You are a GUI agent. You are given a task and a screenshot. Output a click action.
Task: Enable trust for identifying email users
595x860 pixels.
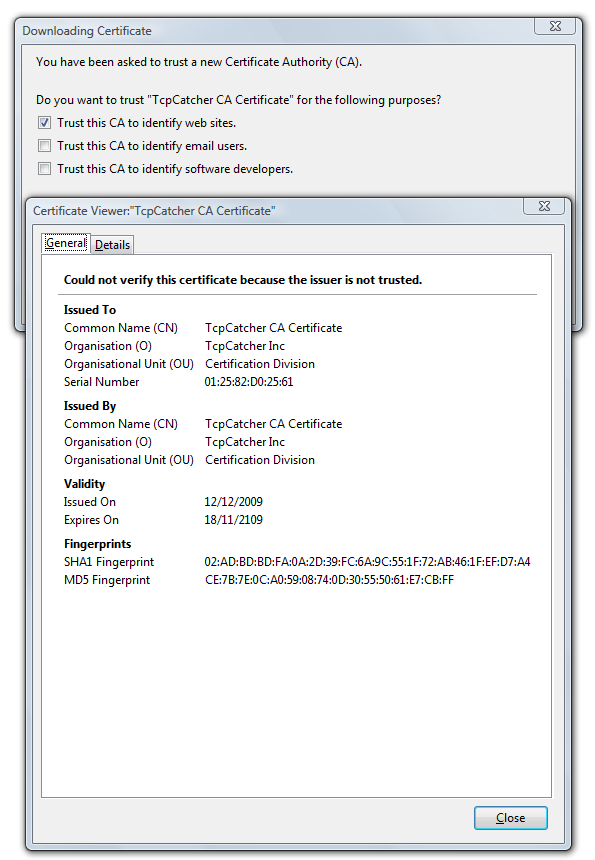[44, 146]
